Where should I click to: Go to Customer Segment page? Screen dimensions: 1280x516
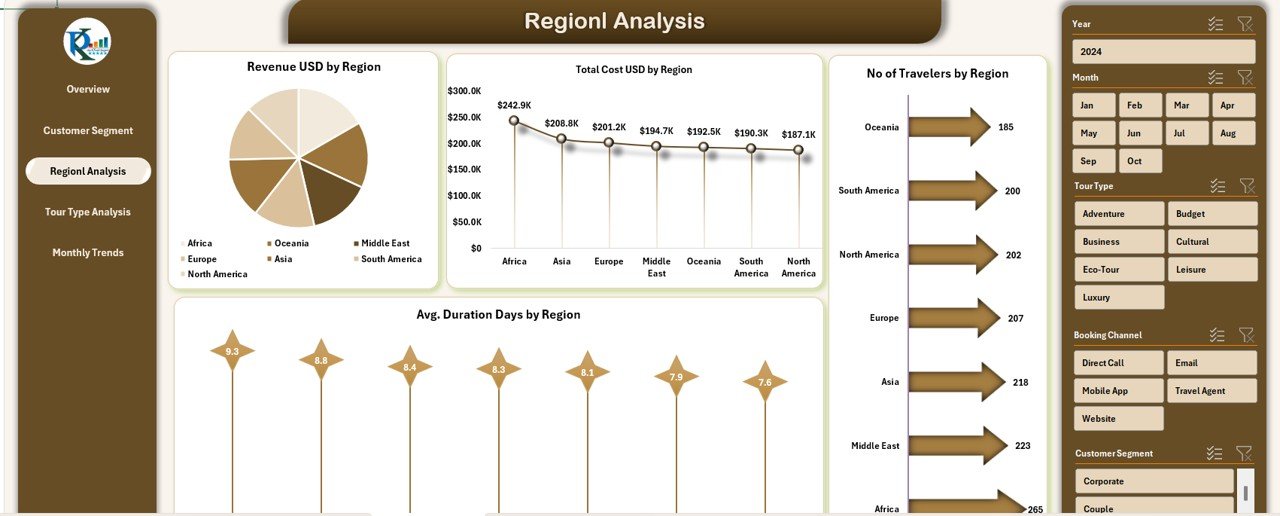pos(88,130)
